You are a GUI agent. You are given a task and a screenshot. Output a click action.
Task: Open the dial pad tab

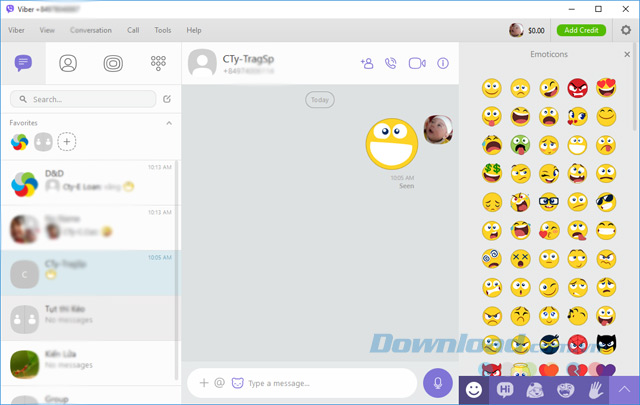point(158,63)
